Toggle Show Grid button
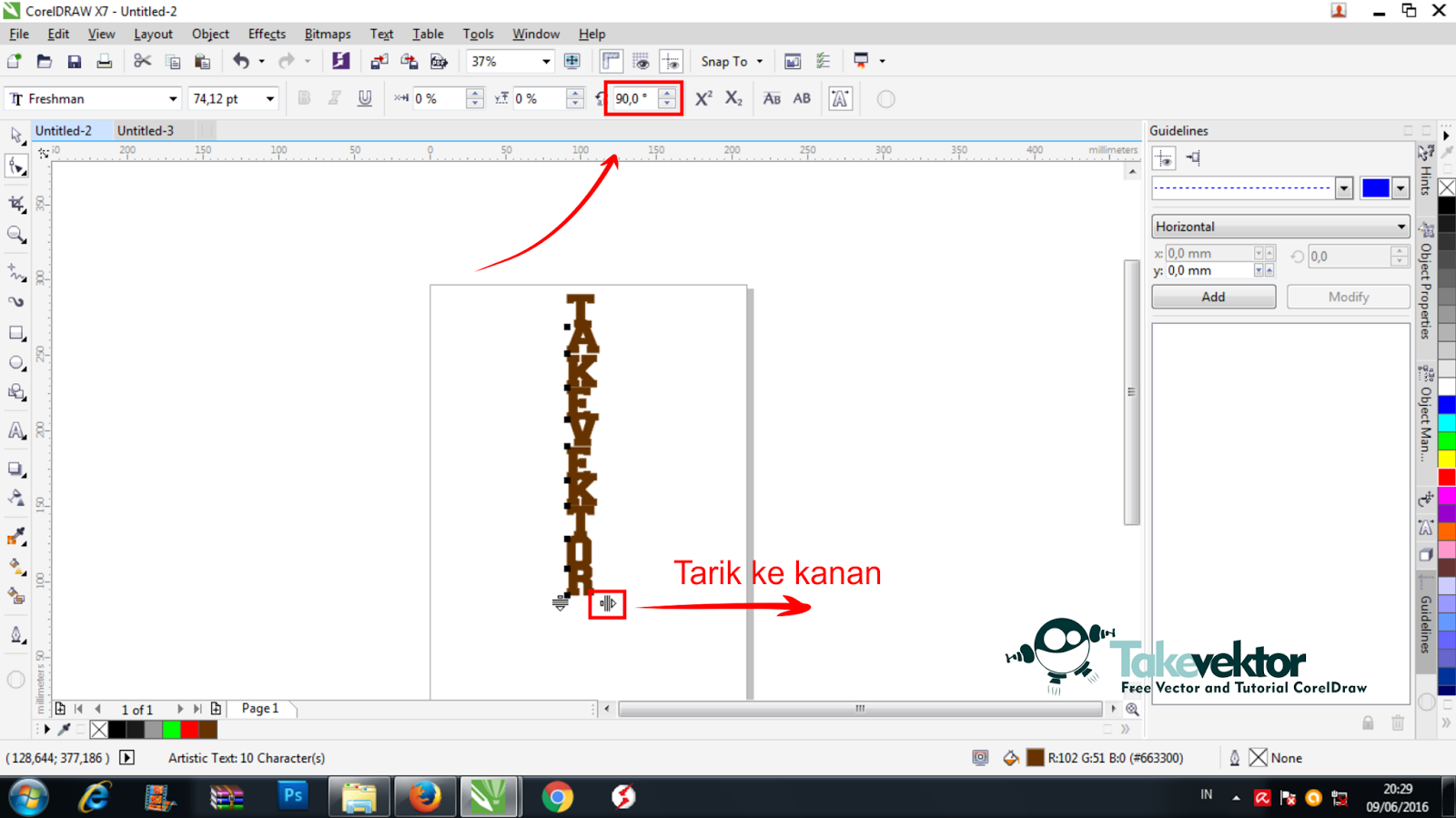The height and width of the screenshot is (818, 1456). click(641, 62)
